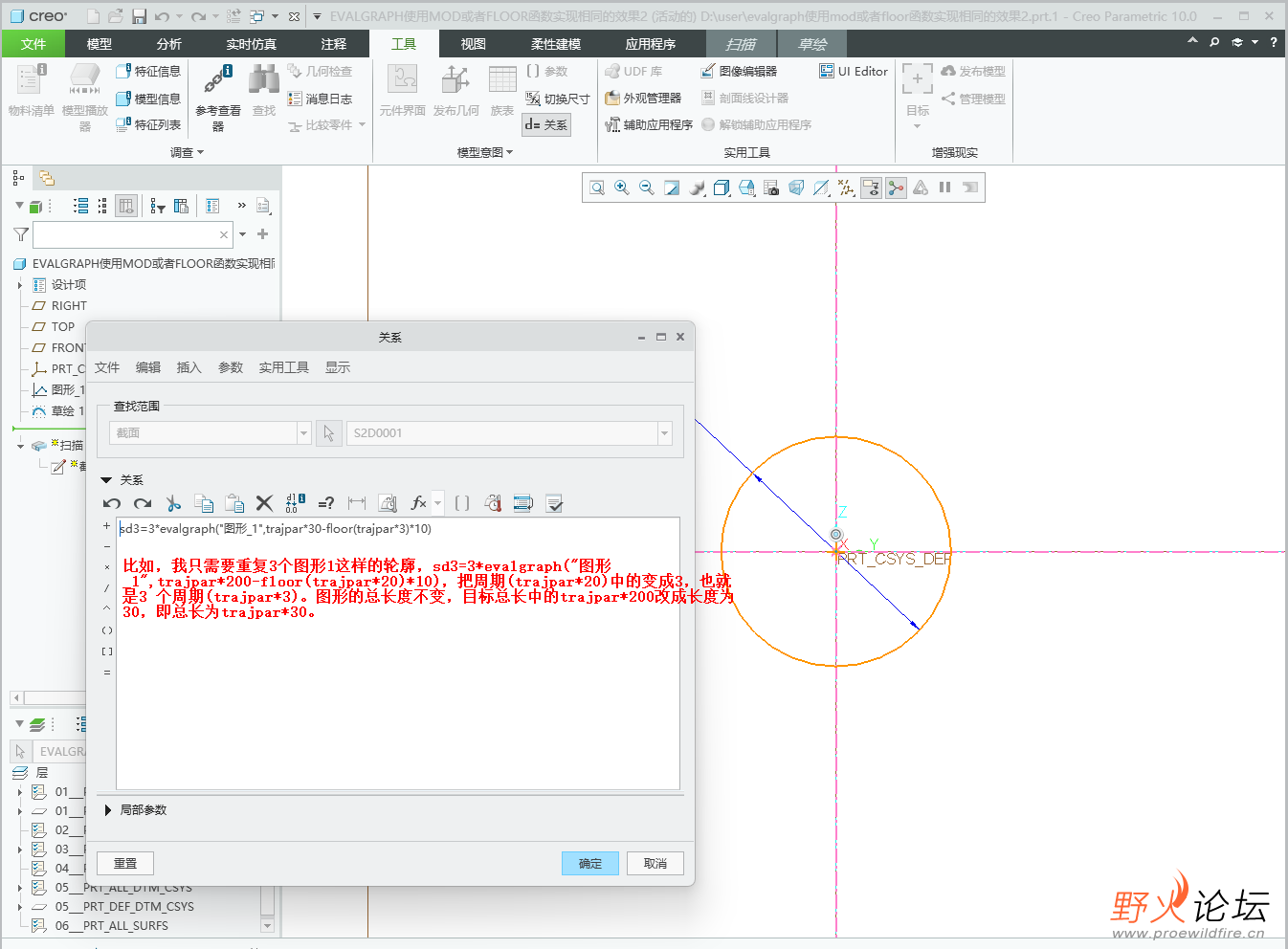Open the 实用工具 menu in Relations dialog
Image resolution: width=1288 pixels, height=949 pixels.
click(284, 367)
